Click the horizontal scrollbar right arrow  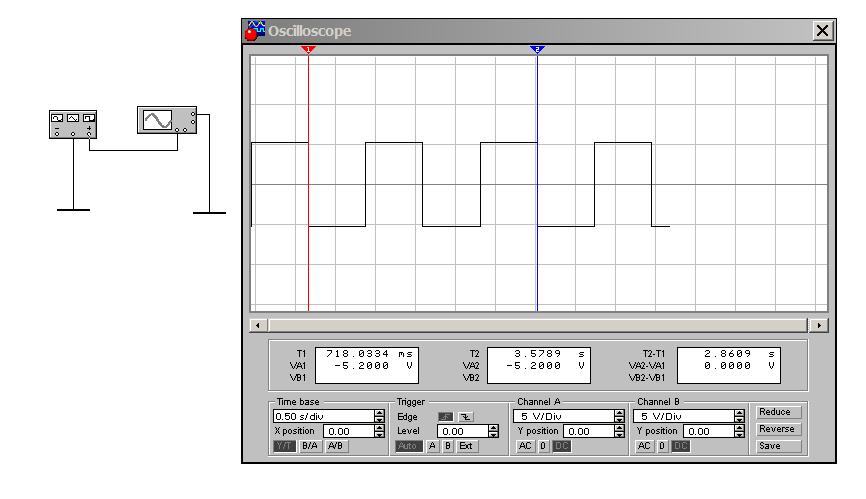[x=821, y=325]
